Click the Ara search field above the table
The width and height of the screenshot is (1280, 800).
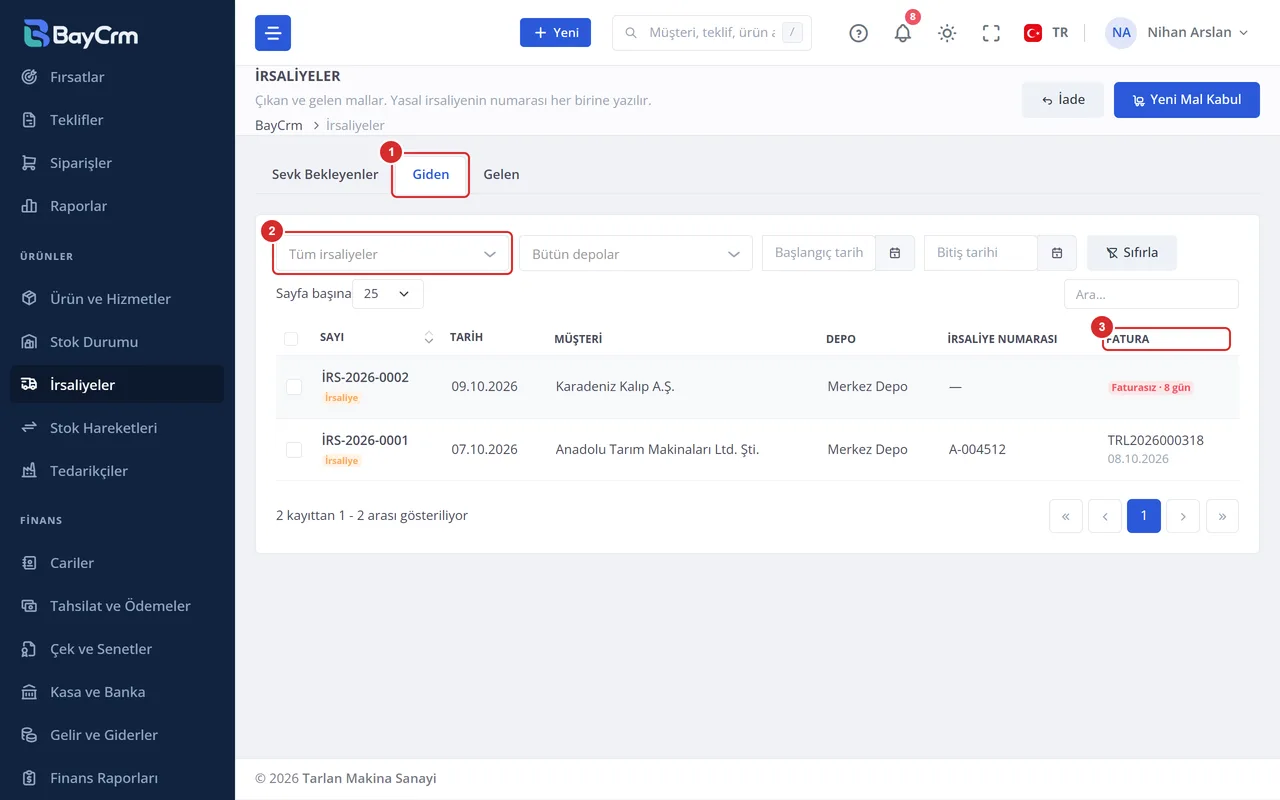pyautogui.click(x=1151, y=294)
